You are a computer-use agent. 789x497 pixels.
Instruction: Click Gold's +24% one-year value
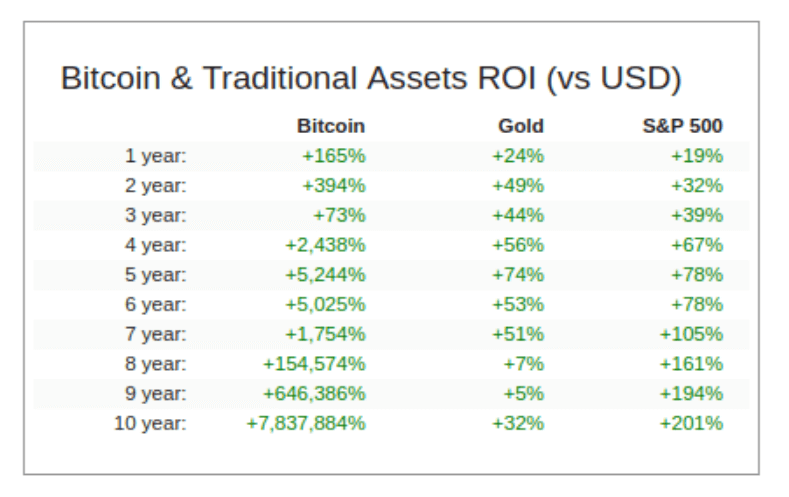click(518, 156)
